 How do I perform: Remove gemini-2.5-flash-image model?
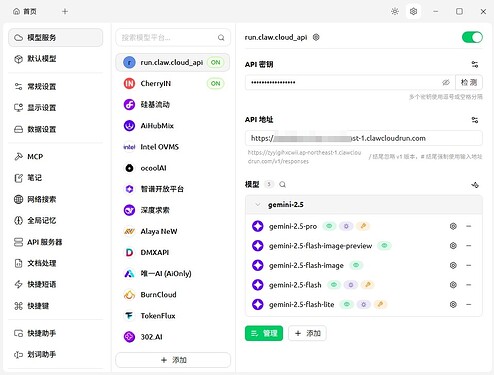(469, 265)
